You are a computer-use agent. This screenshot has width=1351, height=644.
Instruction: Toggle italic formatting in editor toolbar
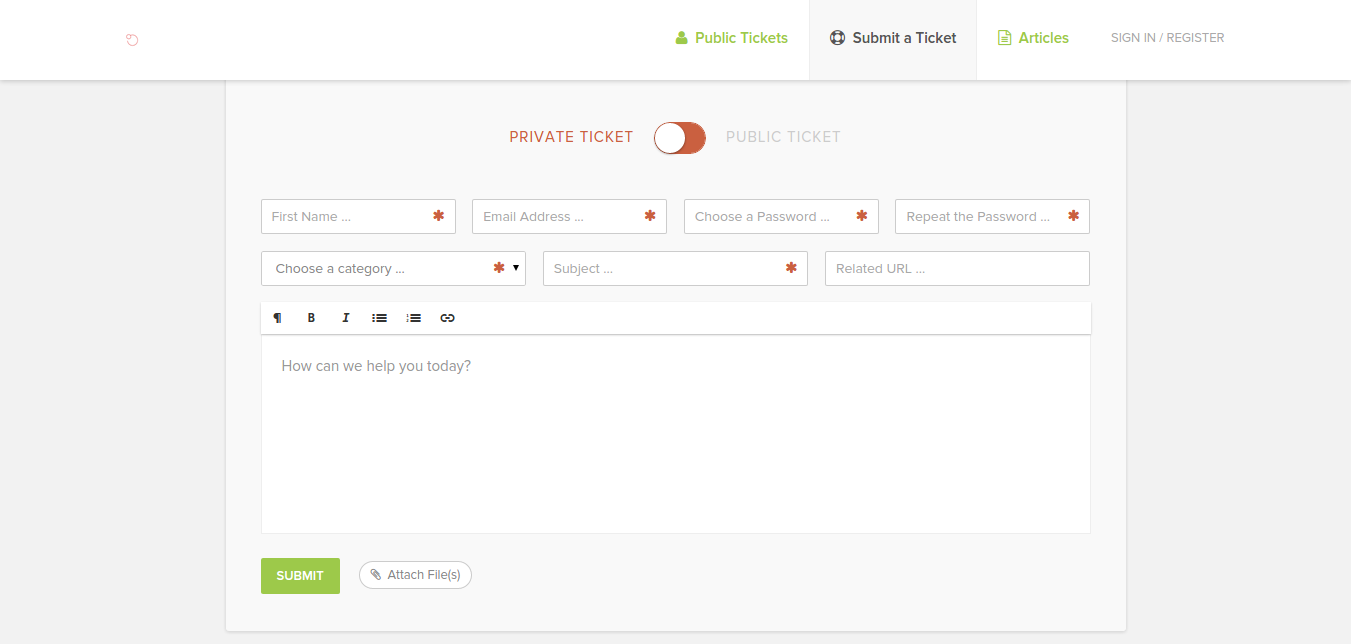[x=345, y=318]
